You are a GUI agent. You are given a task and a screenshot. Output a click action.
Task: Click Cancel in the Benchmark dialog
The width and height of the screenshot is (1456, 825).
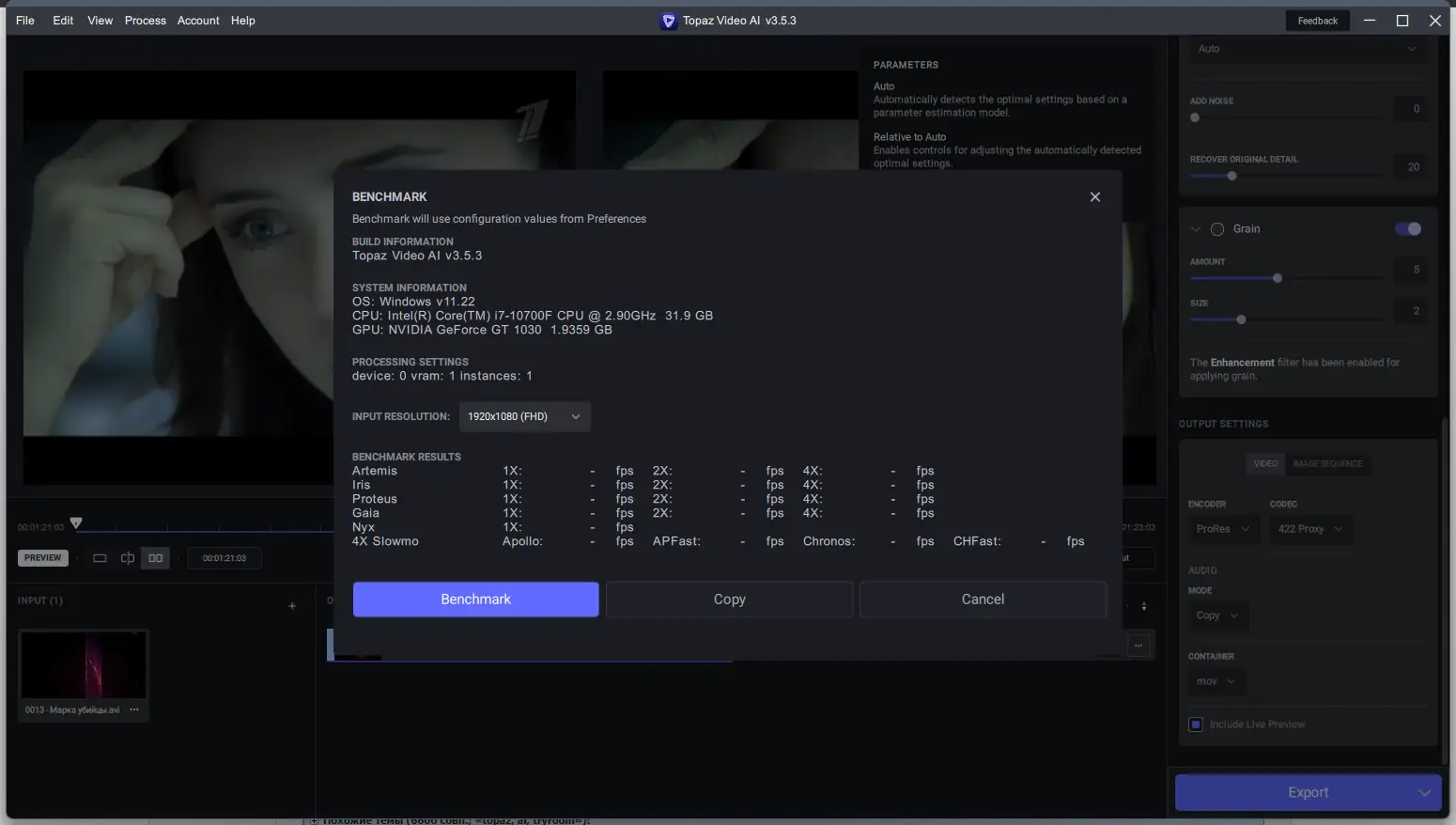[983, 599]
